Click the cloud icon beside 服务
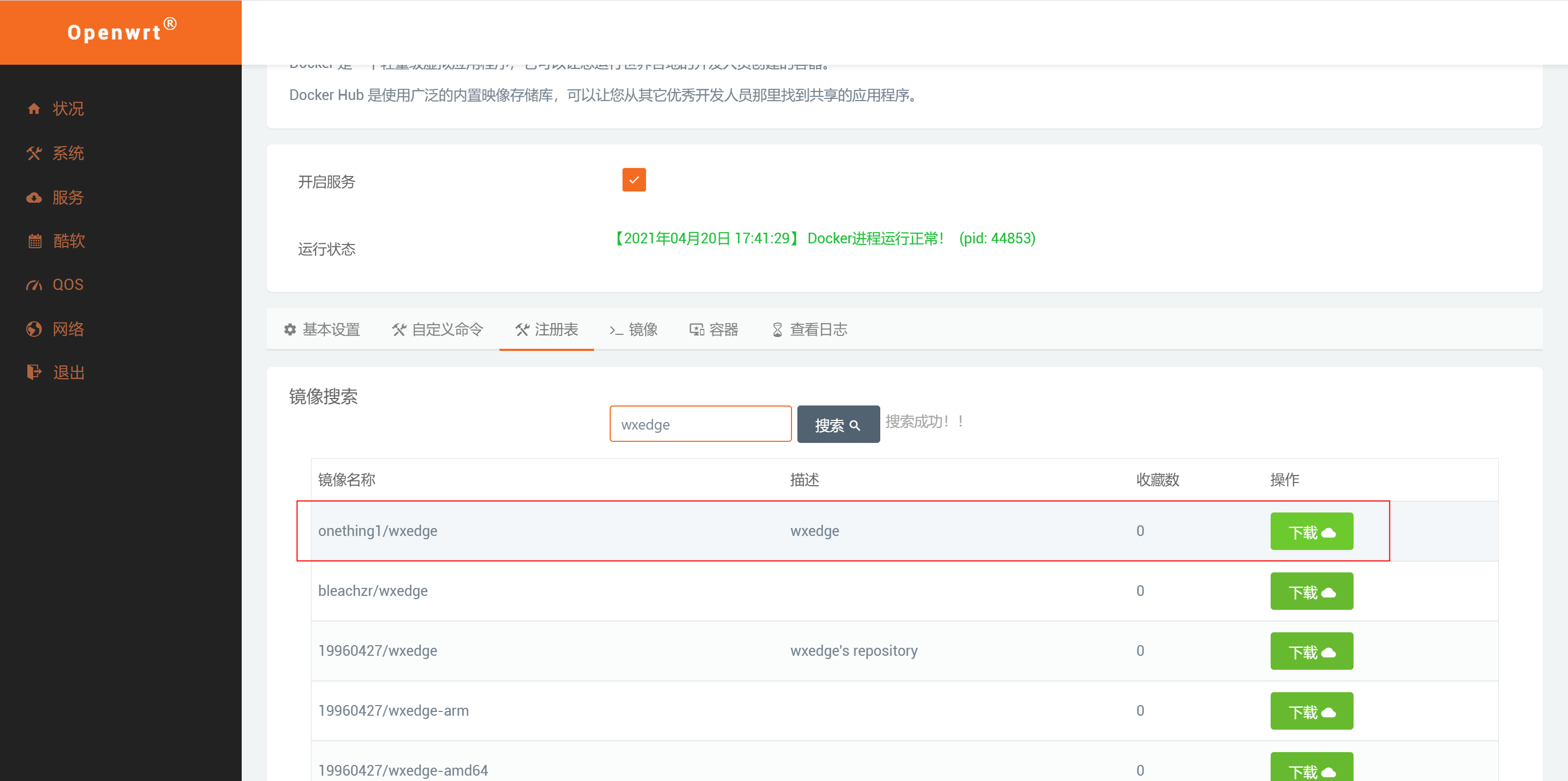The height and width of the screenshot is (781, 1568). coord(34,198)
